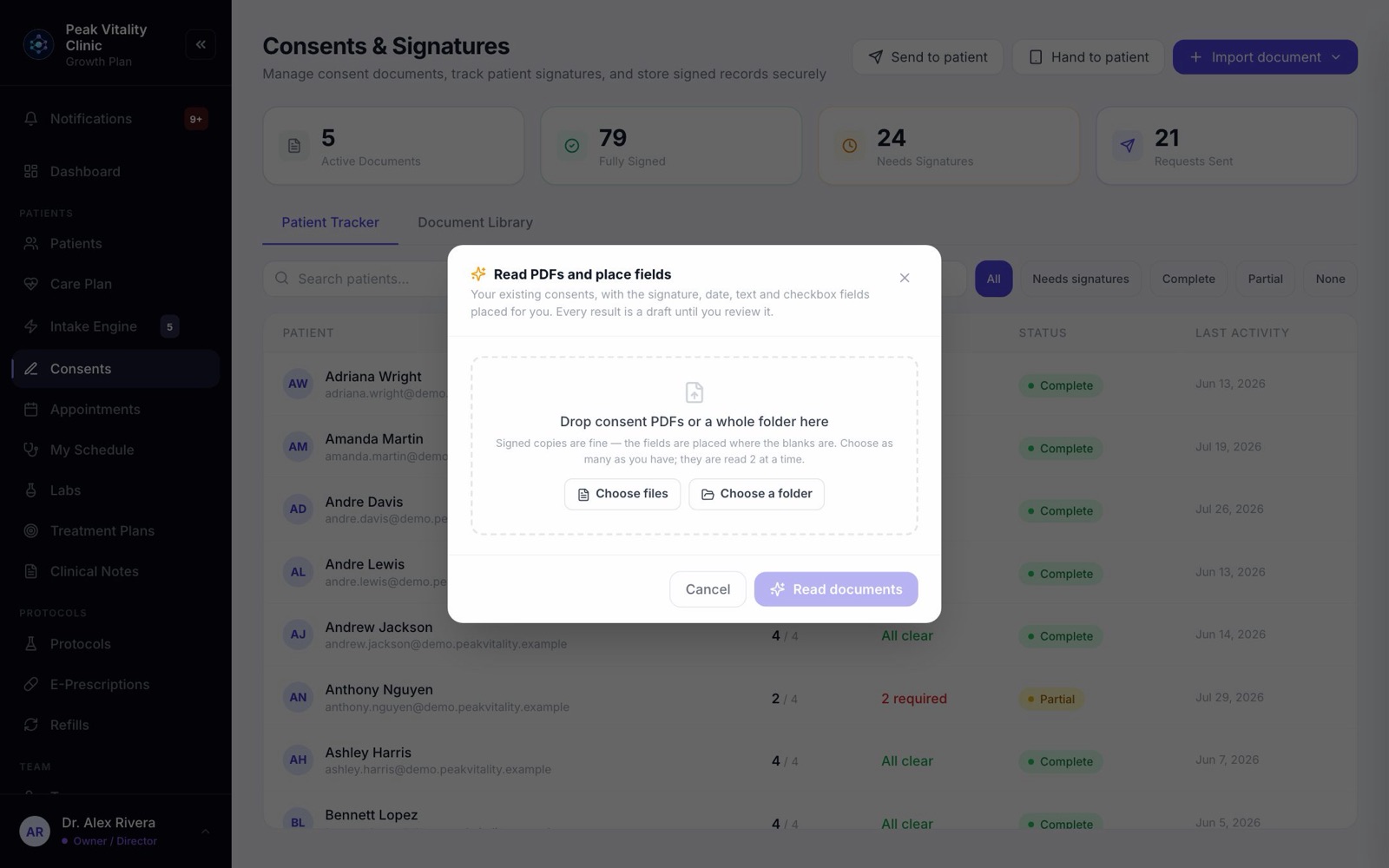
Task: Click the Intake Engine lightning icon
Action: click(x=31, y=326)
